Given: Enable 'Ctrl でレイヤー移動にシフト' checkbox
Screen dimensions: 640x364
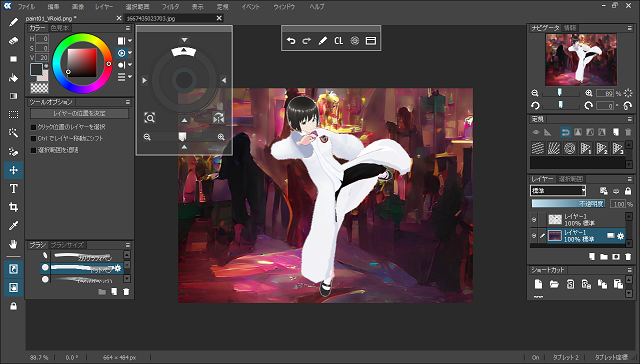Looking at the screenshot, I should point(33,139).
